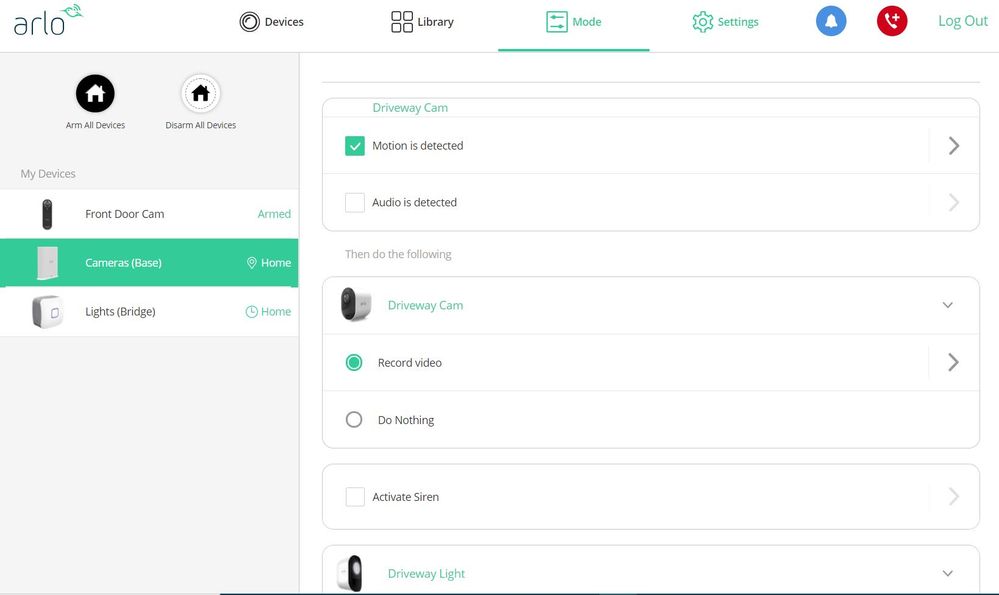
Task: Switch to the Settings tab
Action: (x=725, y=22)
